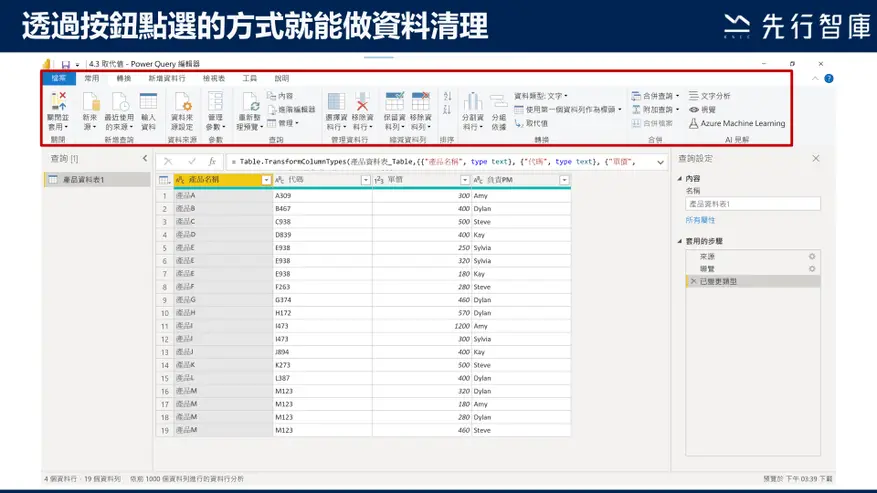
Task: Click Refresh Preview (重新整理預覽) icon
Action: click(250, 101)
